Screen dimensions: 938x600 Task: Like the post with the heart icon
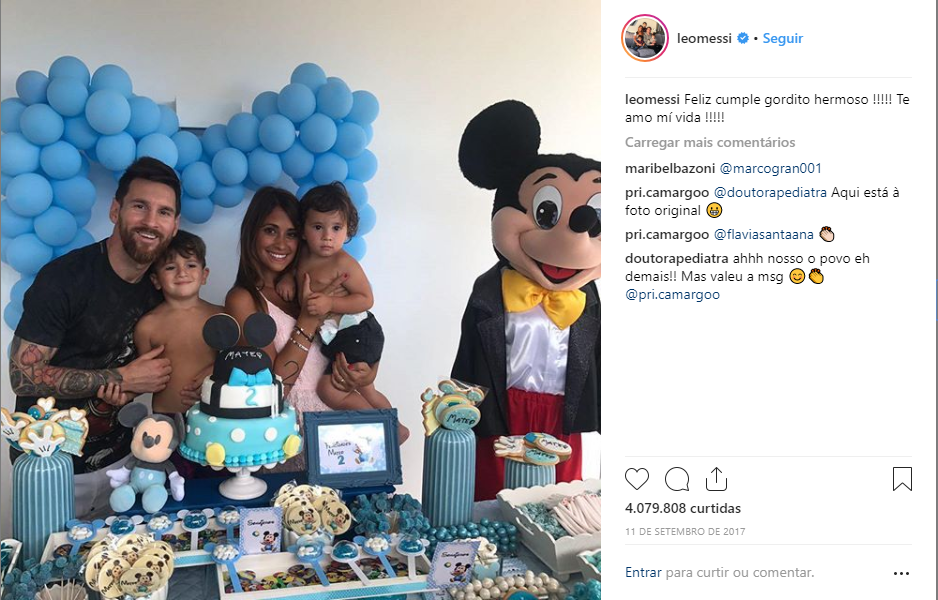tap(636, 479)
